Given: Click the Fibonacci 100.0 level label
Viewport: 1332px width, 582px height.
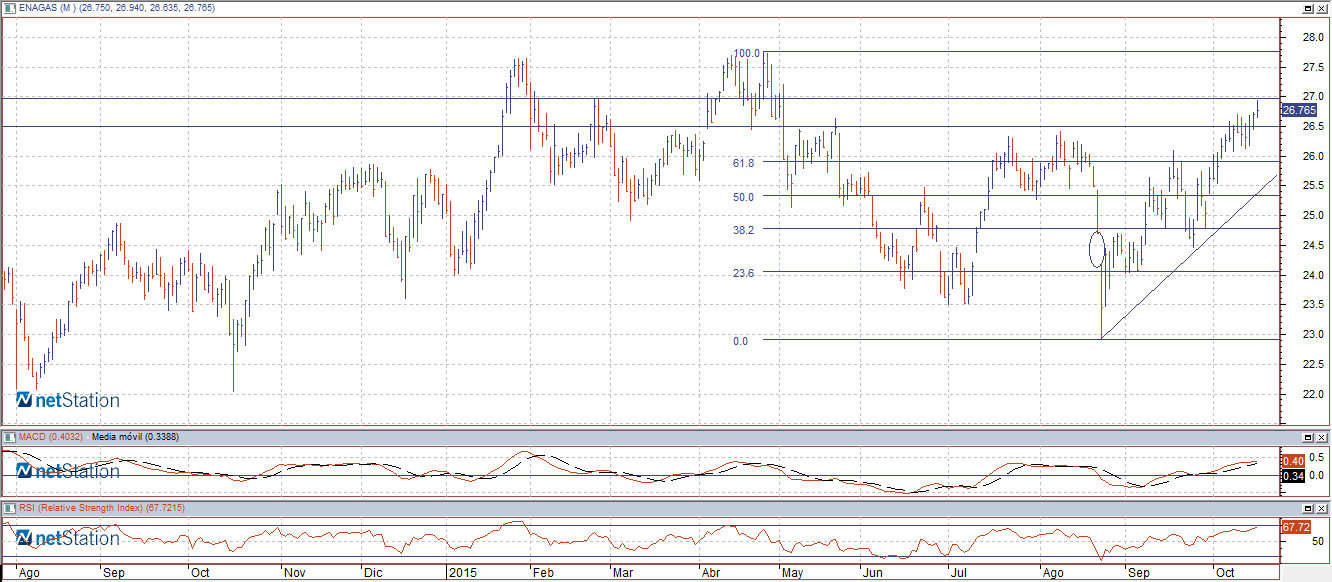Looking at the screenshot, I should [x=747, y=53].
